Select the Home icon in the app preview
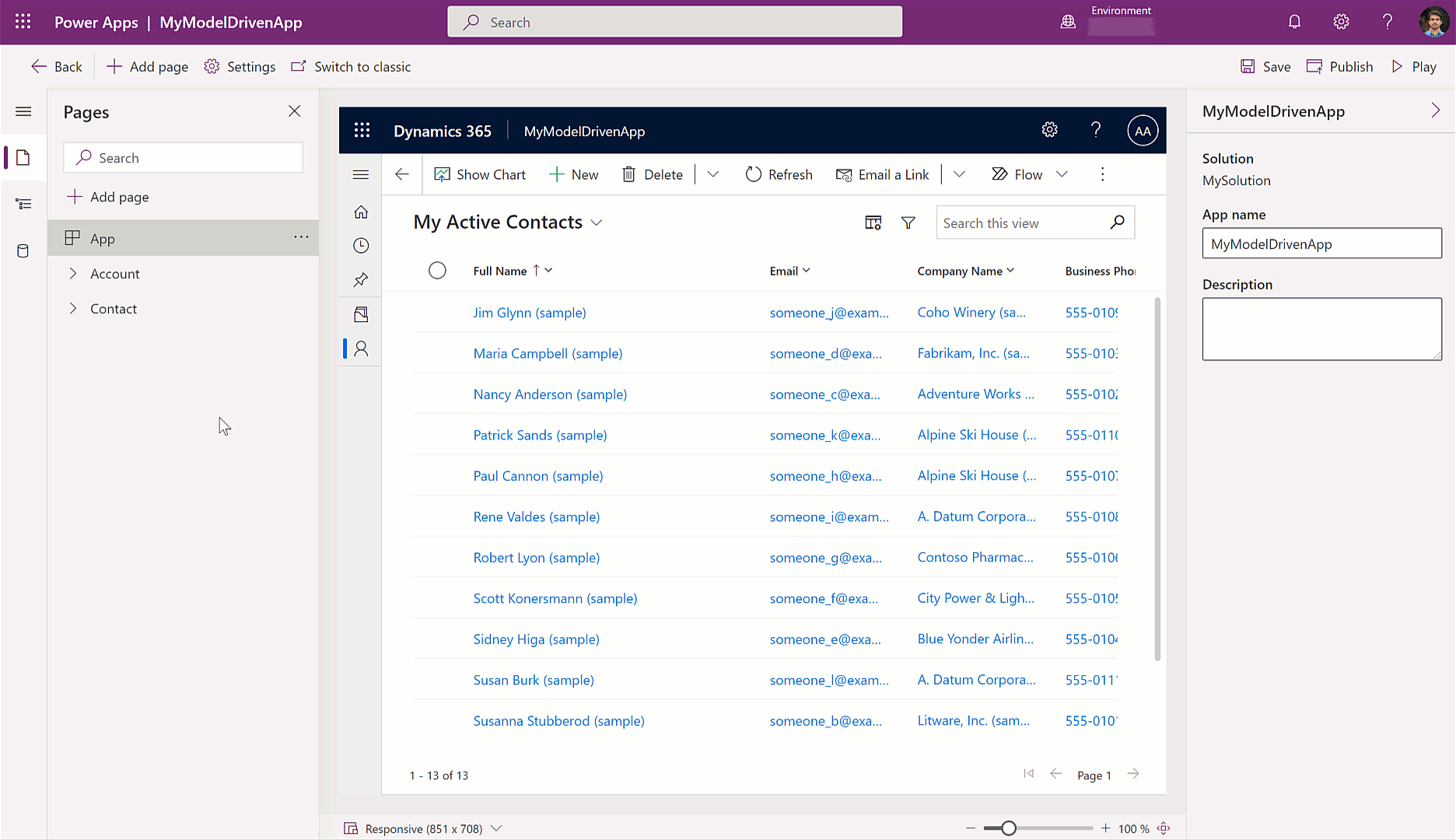 [x=361, y=212]
